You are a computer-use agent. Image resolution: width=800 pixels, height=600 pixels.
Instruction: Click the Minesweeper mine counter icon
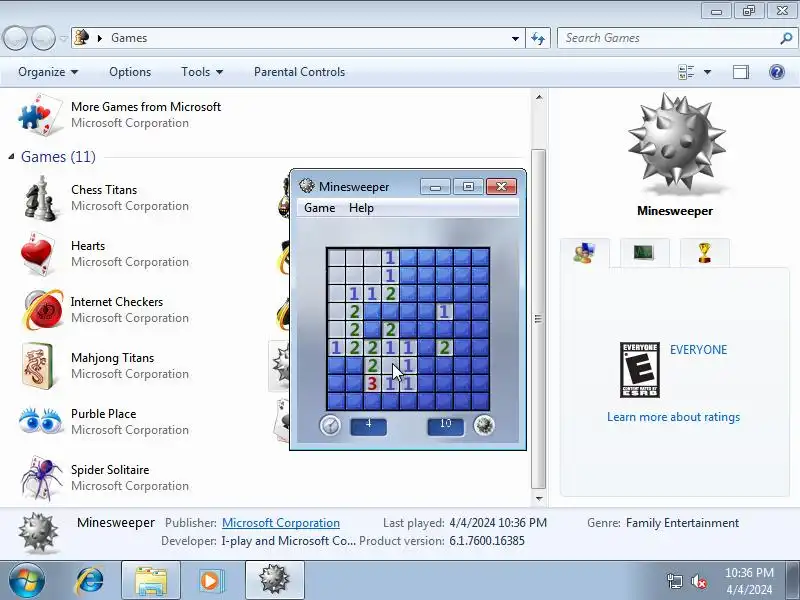point(484,424)
